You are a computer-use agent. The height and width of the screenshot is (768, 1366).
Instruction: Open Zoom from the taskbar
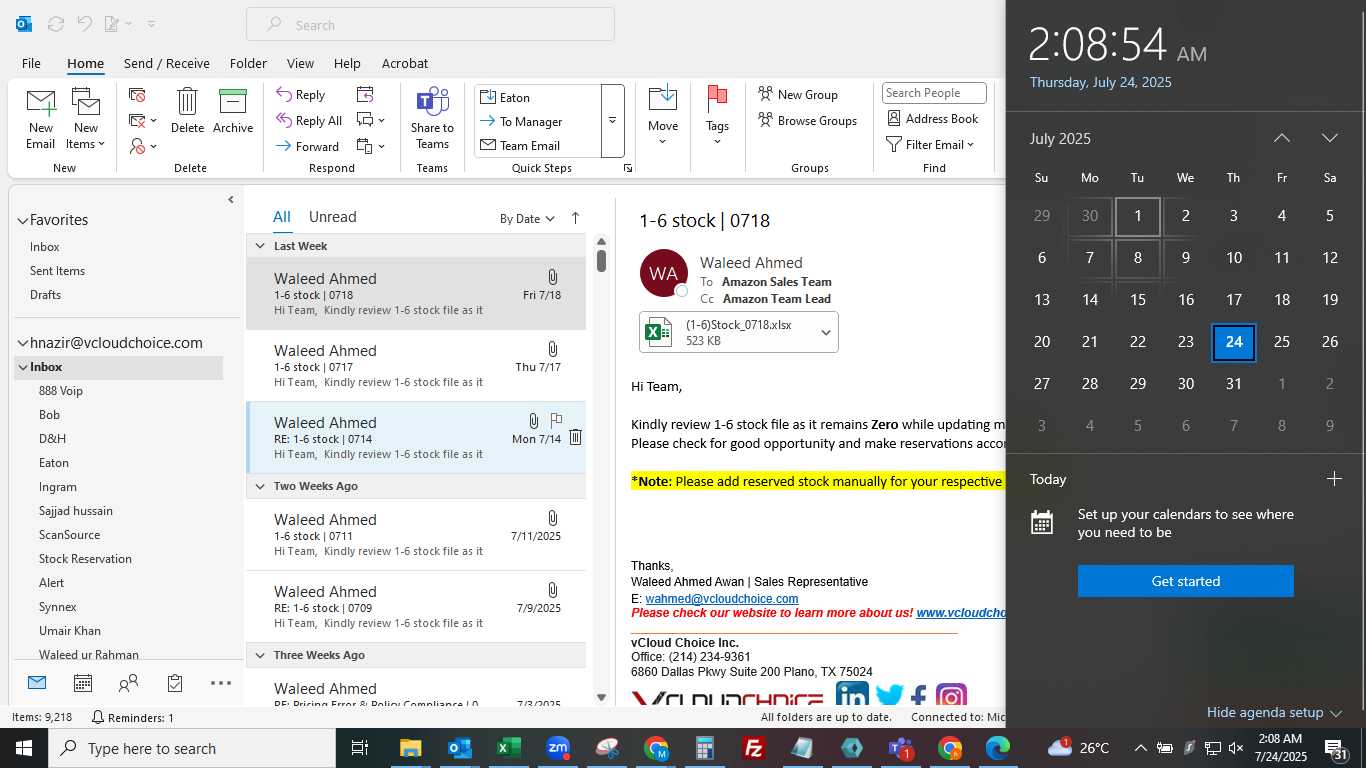coord(558,748)
